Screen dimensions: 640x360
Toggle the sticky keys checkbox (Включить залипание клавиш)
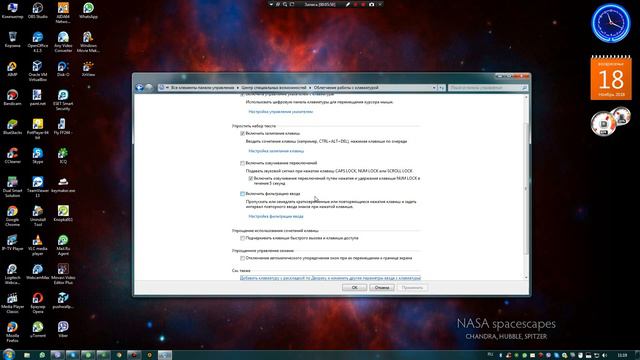click(x=242, y=133)
